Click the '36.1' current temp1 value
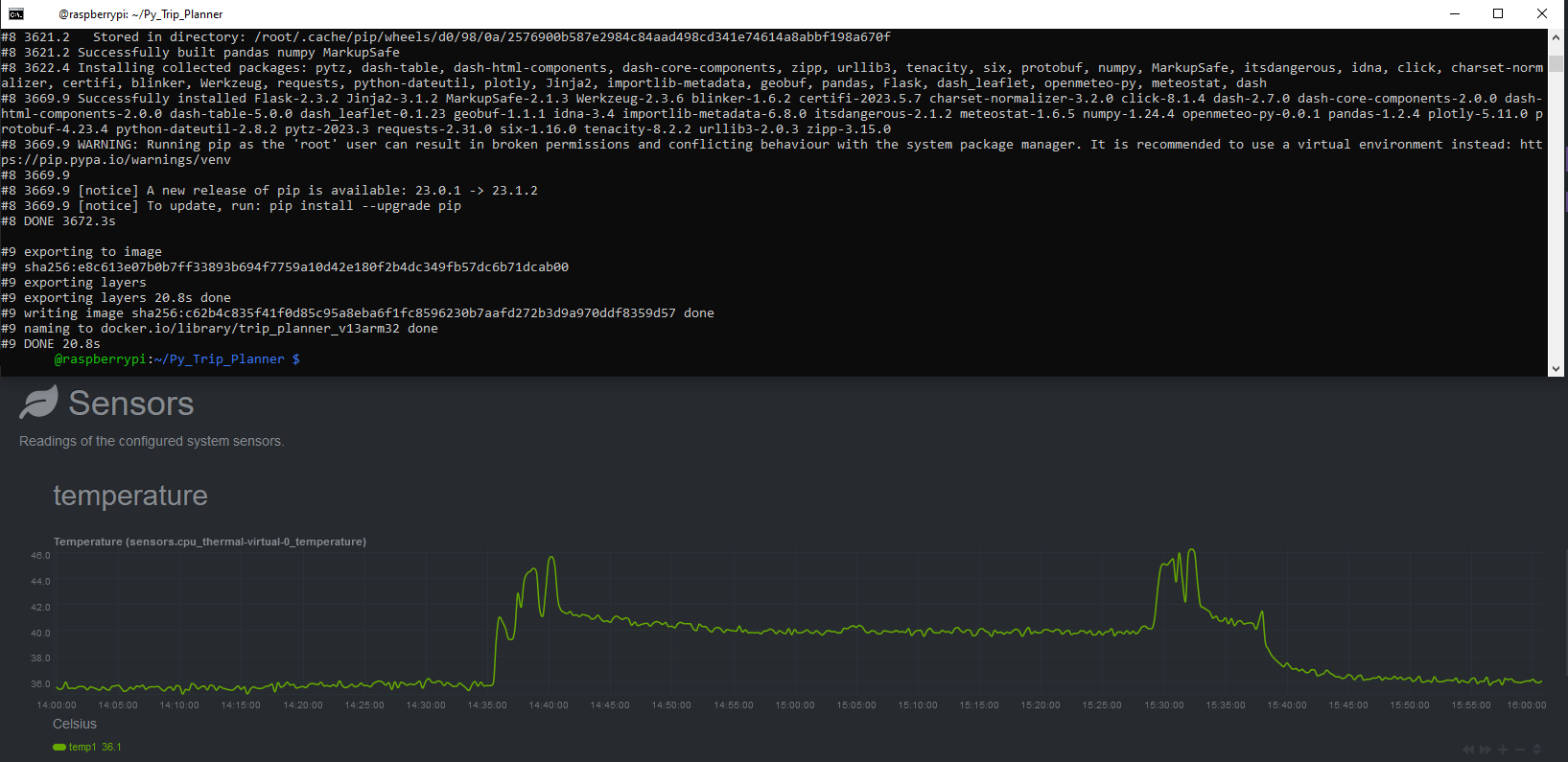This screenshot has width=1568, height=762. click(x=111, y=748)
